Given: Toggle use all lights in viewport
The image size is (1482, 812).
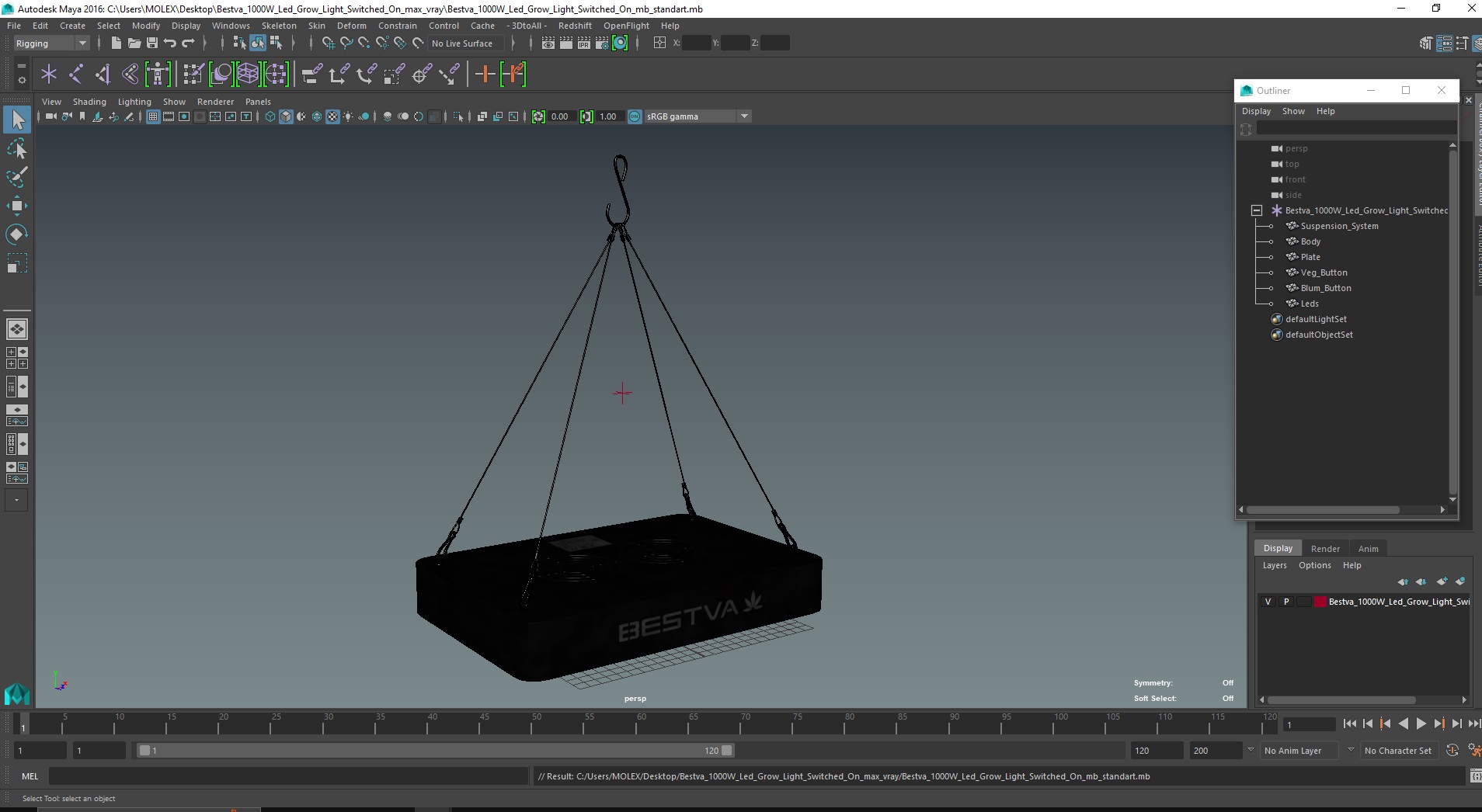Looking at the screenshot, I should (x=348, y=116).
